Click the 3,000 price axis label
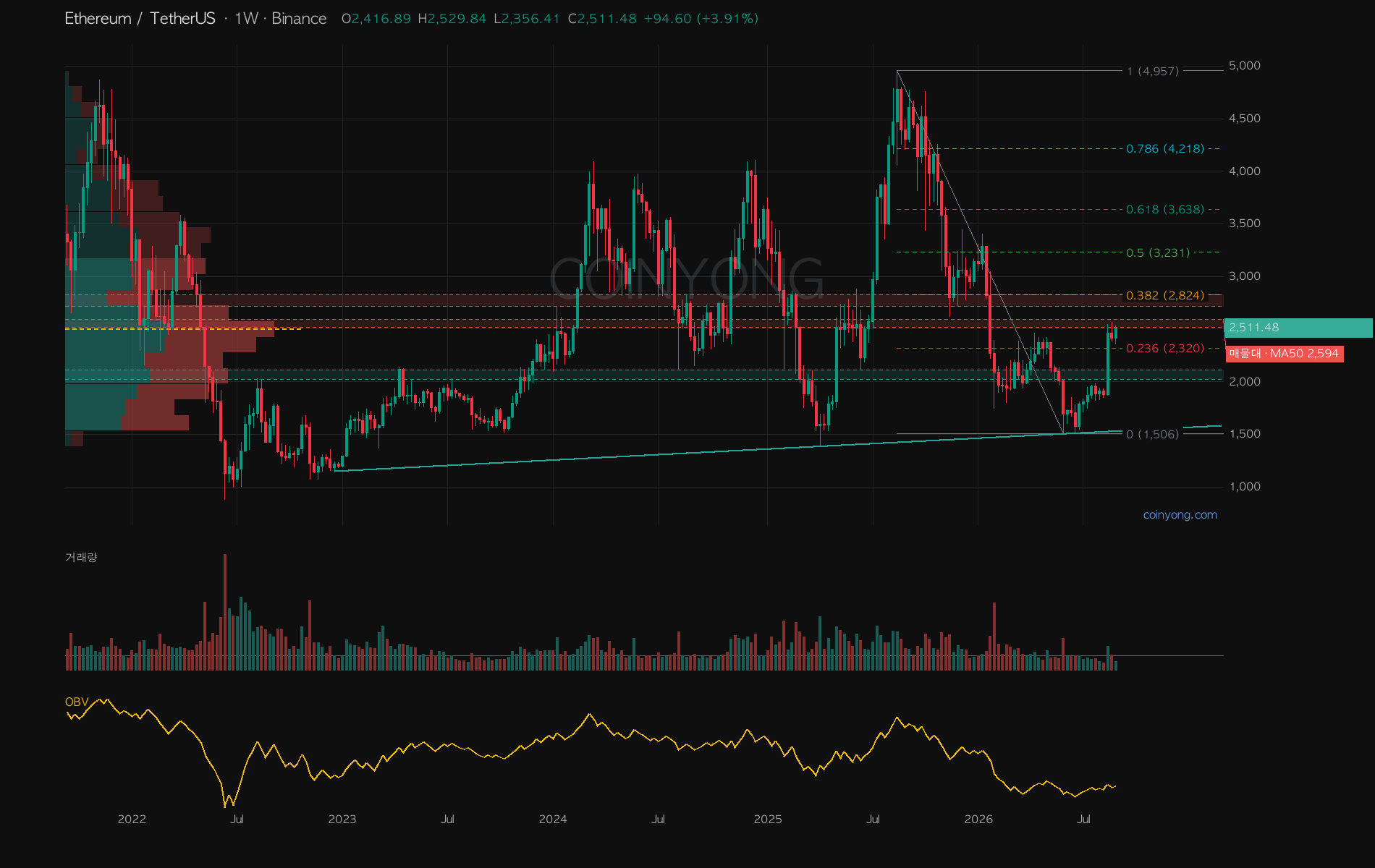 tap(1245, 276)
